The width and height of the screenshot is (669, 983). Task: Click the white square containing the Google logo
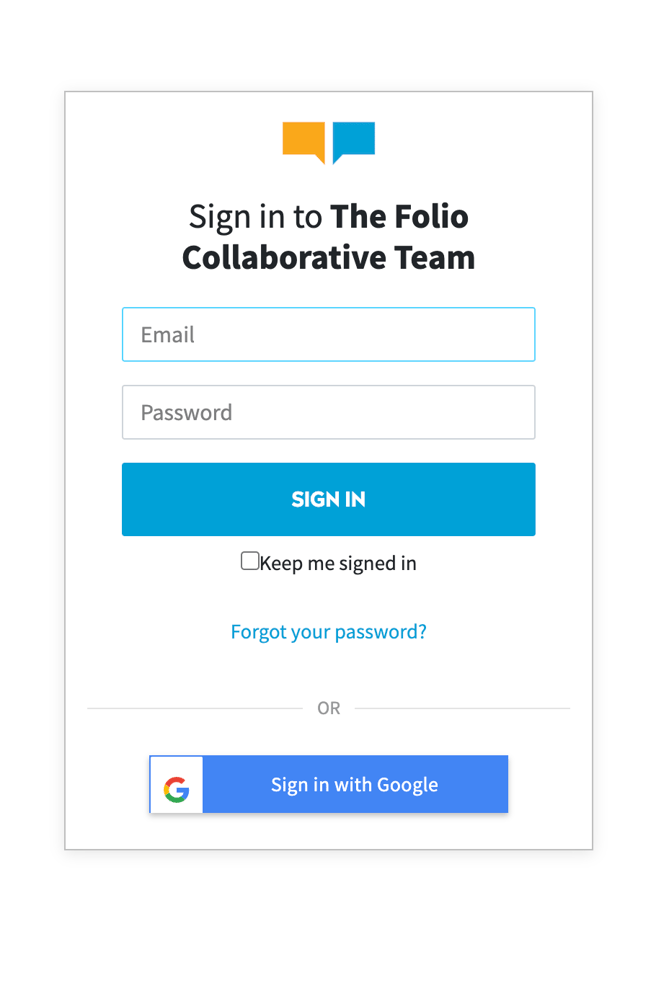175,784
